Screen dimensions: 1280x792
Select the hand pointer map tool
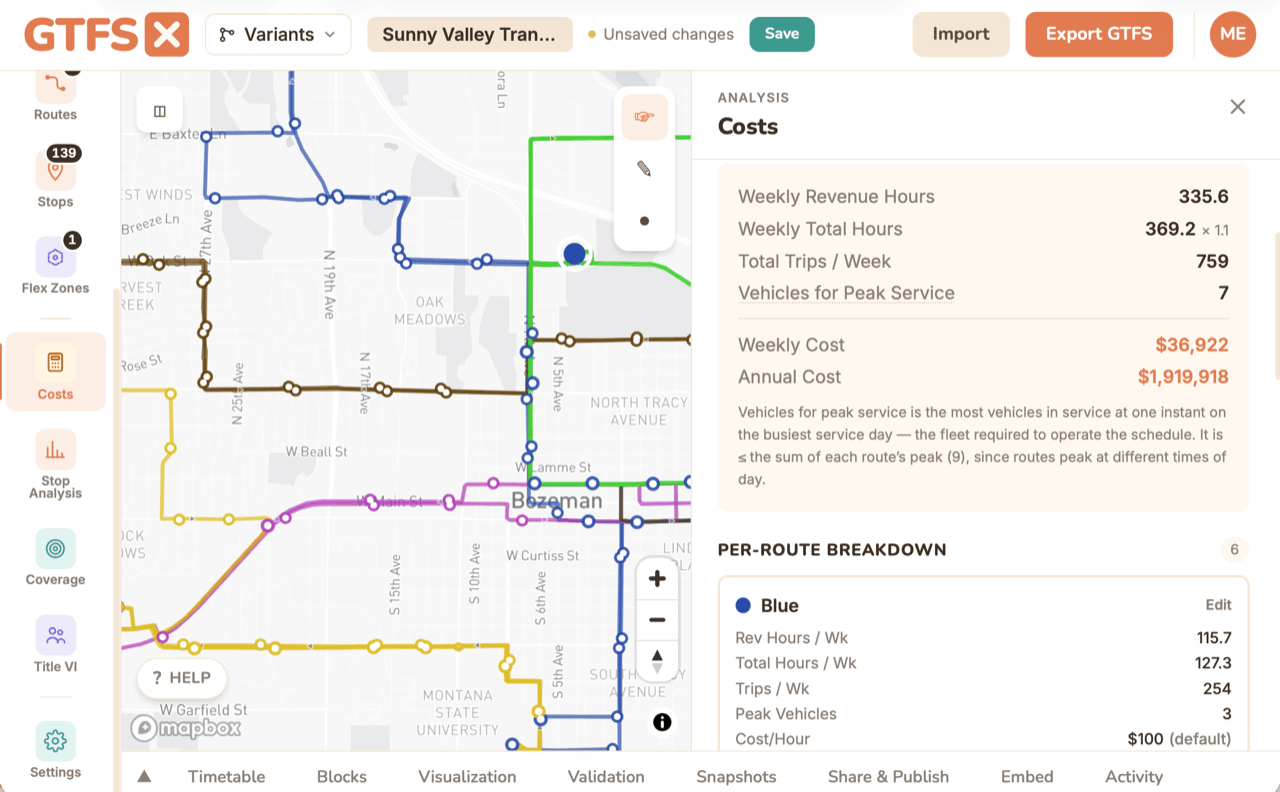pyautogui.click(x=644, y=117)
